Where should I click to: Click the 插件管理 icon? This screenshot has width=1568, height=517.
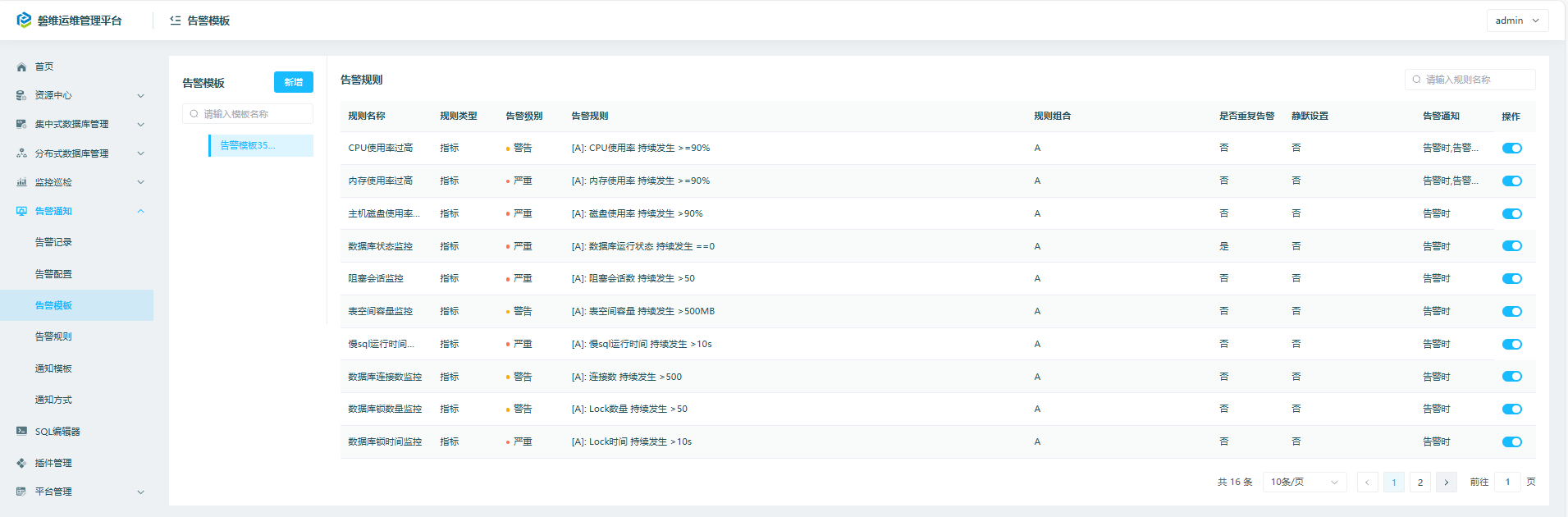tap(21, 463)
